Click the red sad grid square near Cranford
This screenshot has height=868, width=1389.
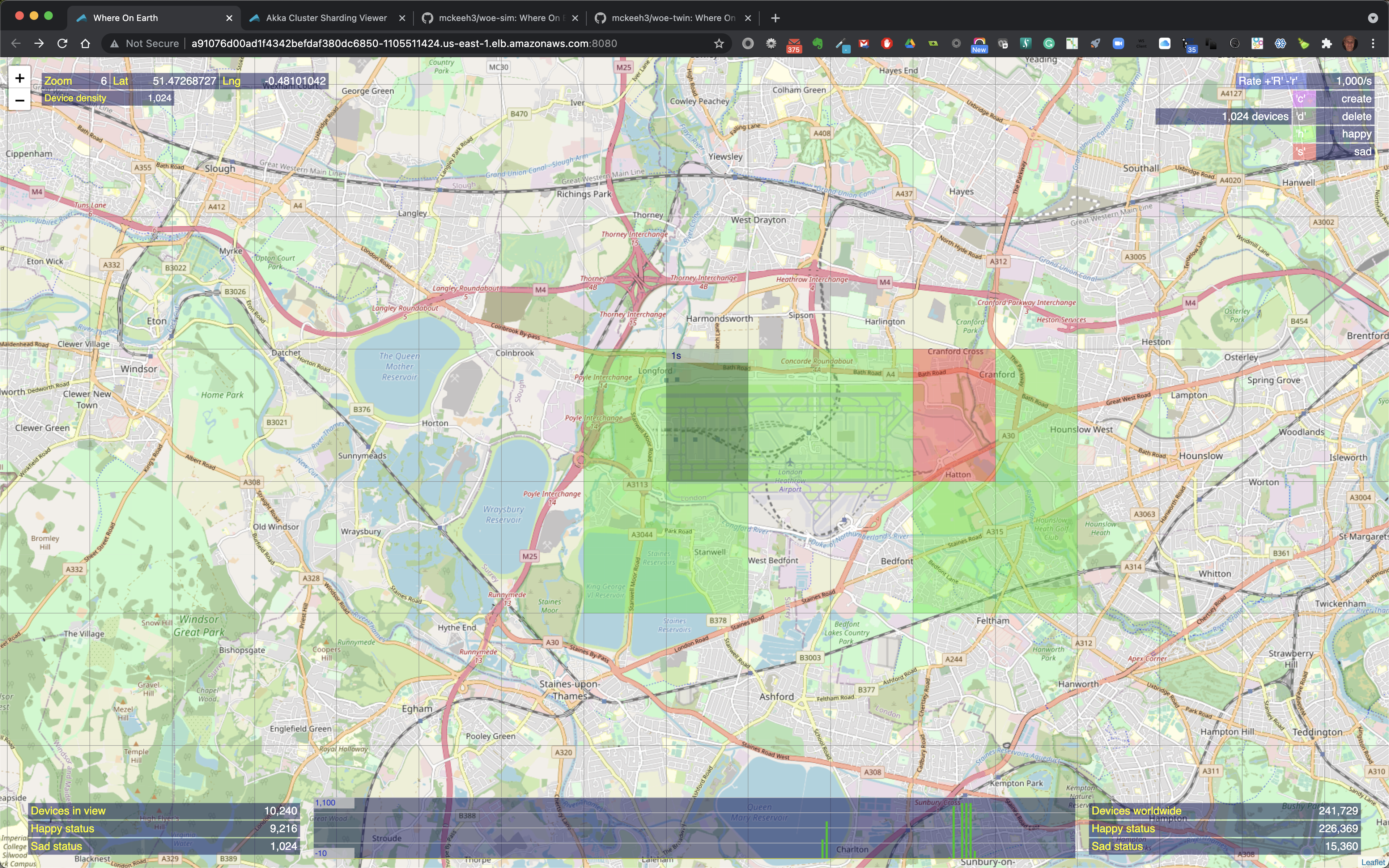tap(954, 415)
